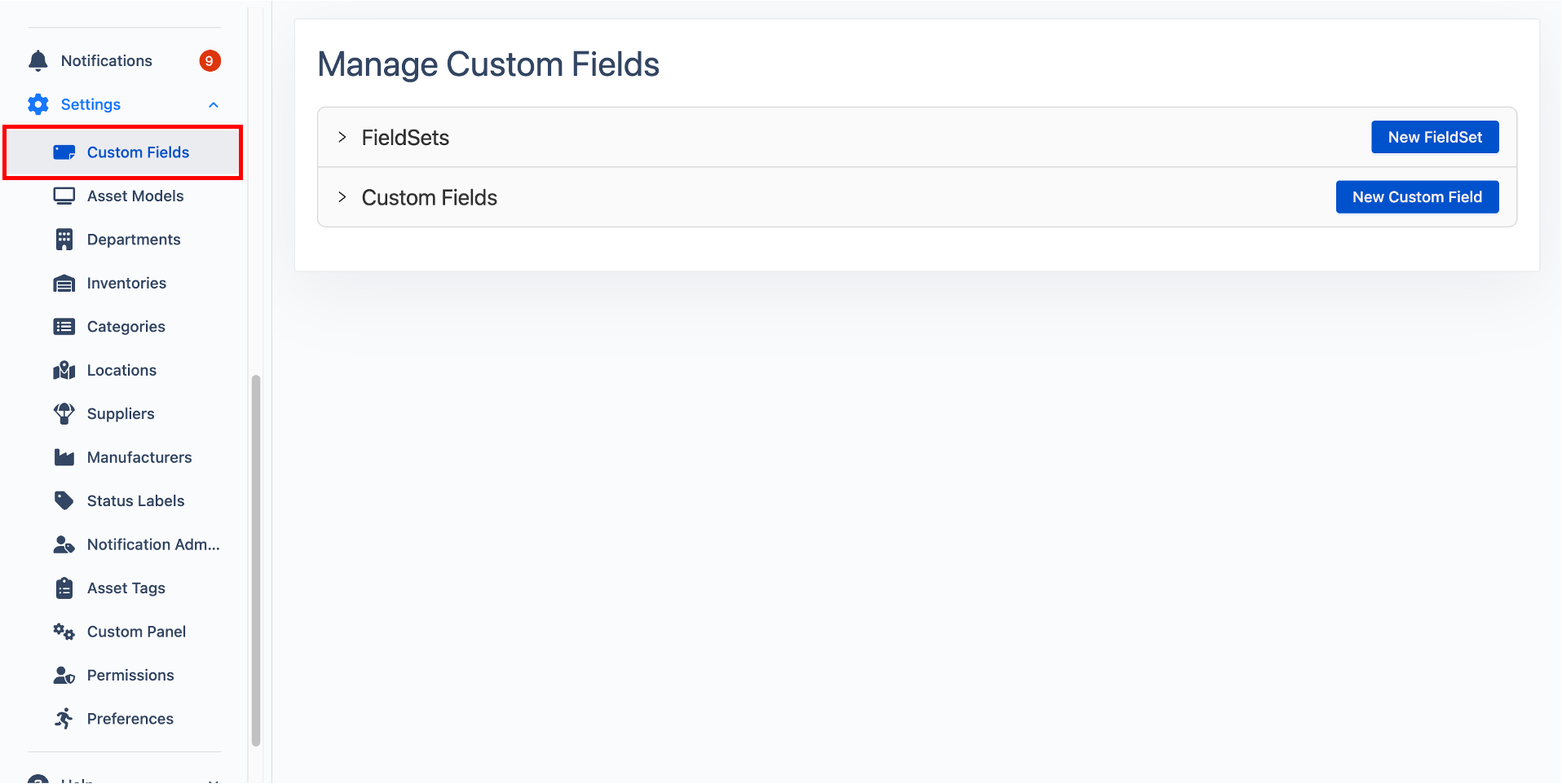Click the Asset Models monitor icon
Screen dimensions: 1562x784
(x=64, y=196)
